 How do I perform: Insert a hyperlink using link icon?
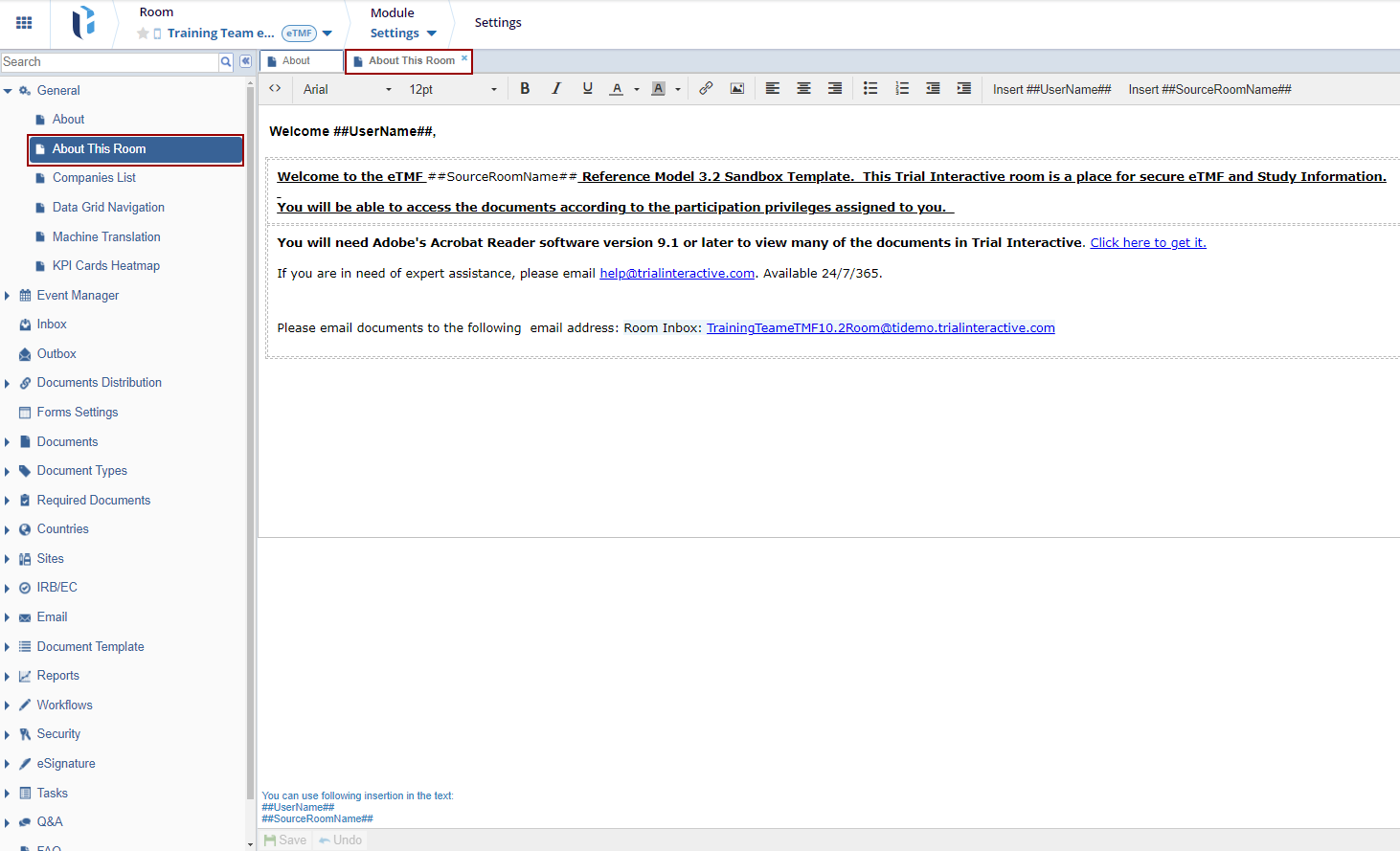[706, 89]
